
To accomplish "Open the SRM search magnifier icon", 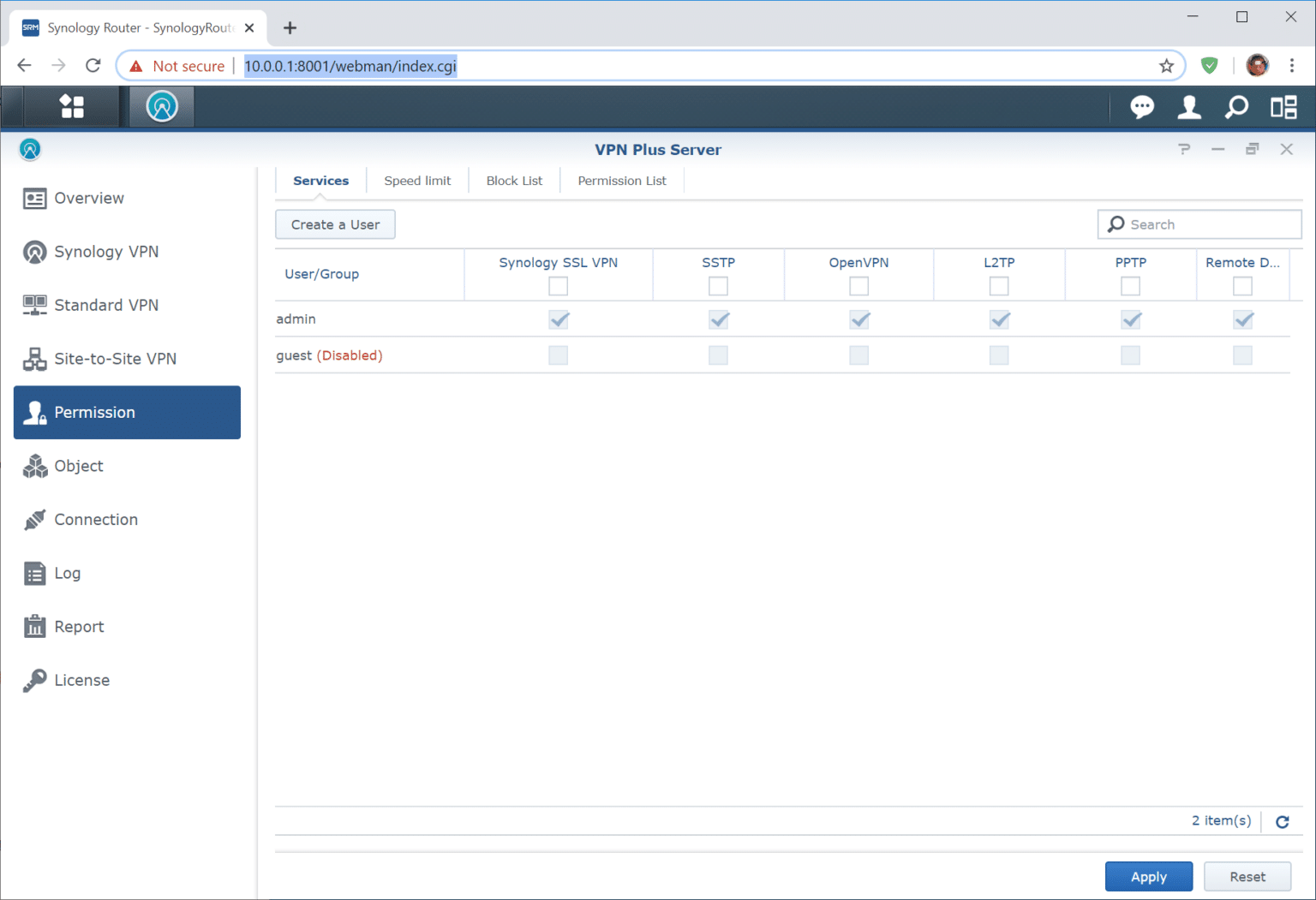I will pyautogui.click(x=1236, y=107).
